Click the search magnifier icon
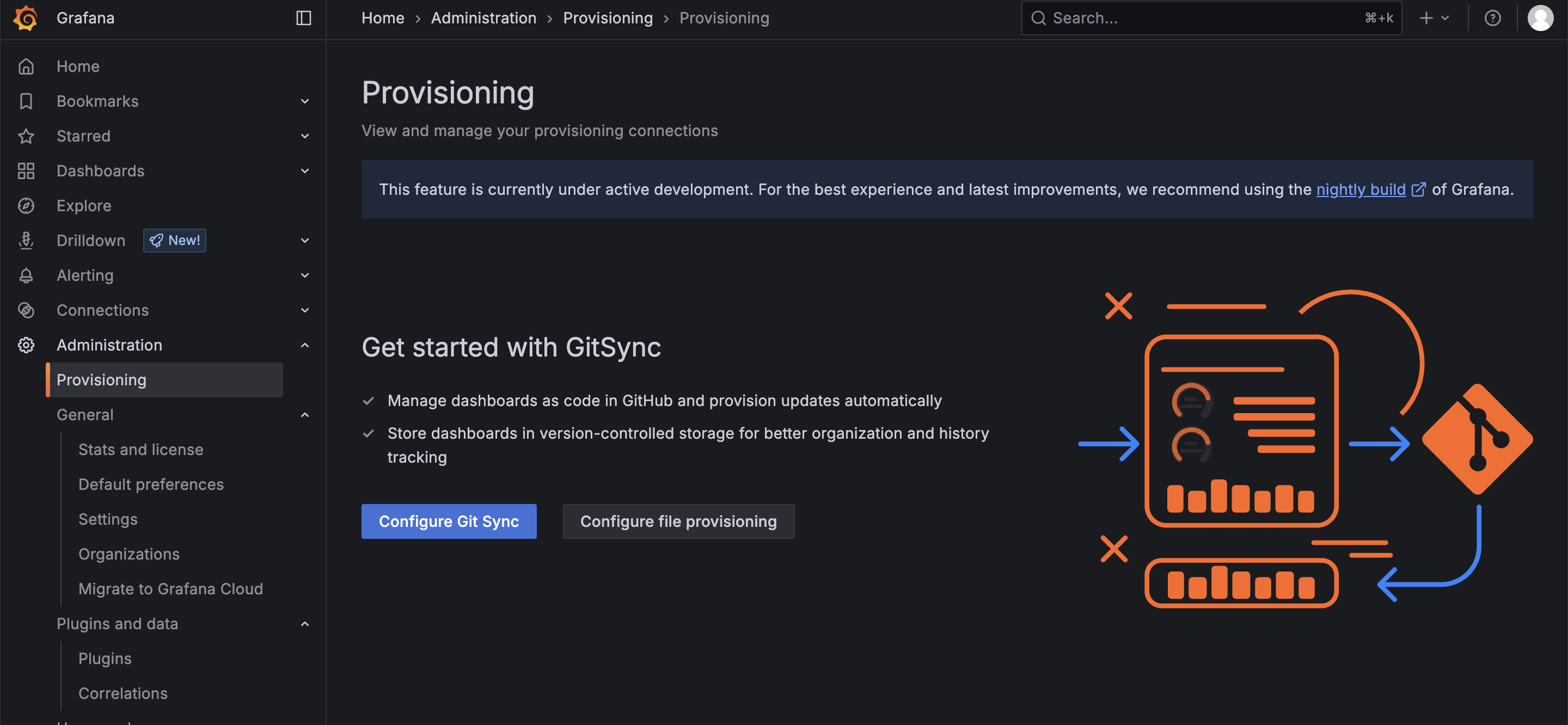 pyautogui.click(x=1038, y=17)
